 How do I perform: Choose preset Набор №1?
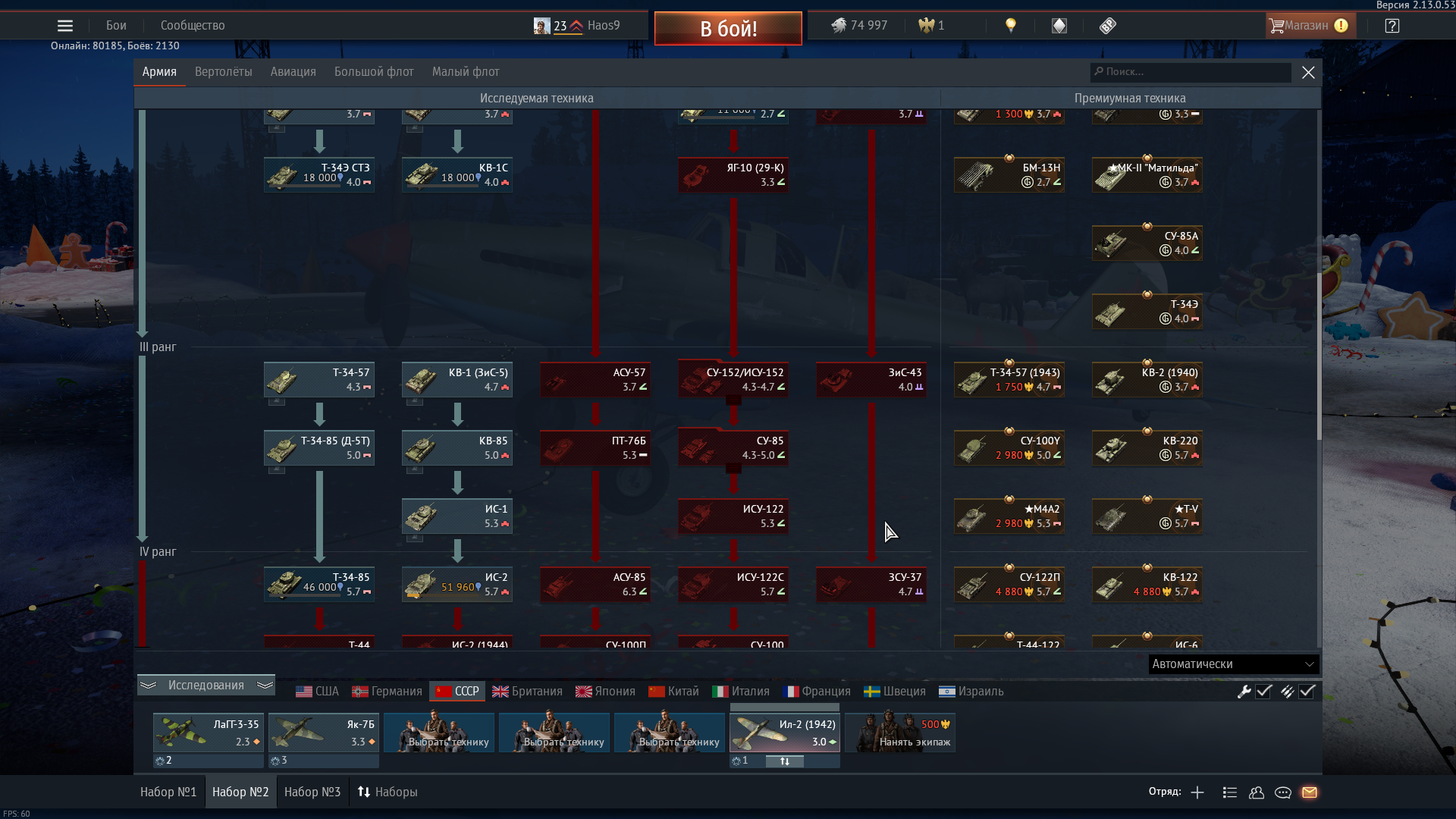168,792
